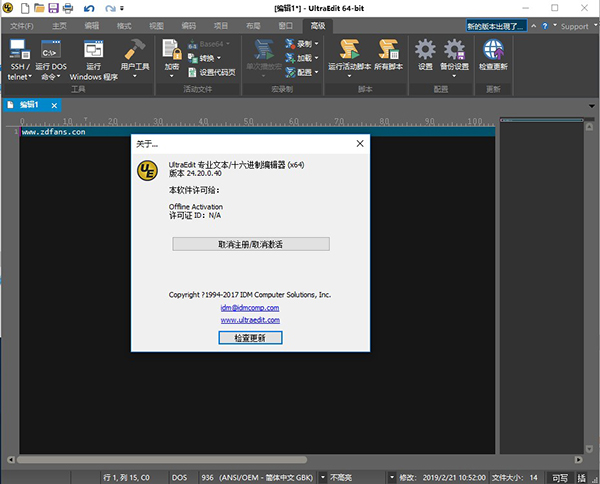Close the About (关于) dialog

tap(360, 144)
